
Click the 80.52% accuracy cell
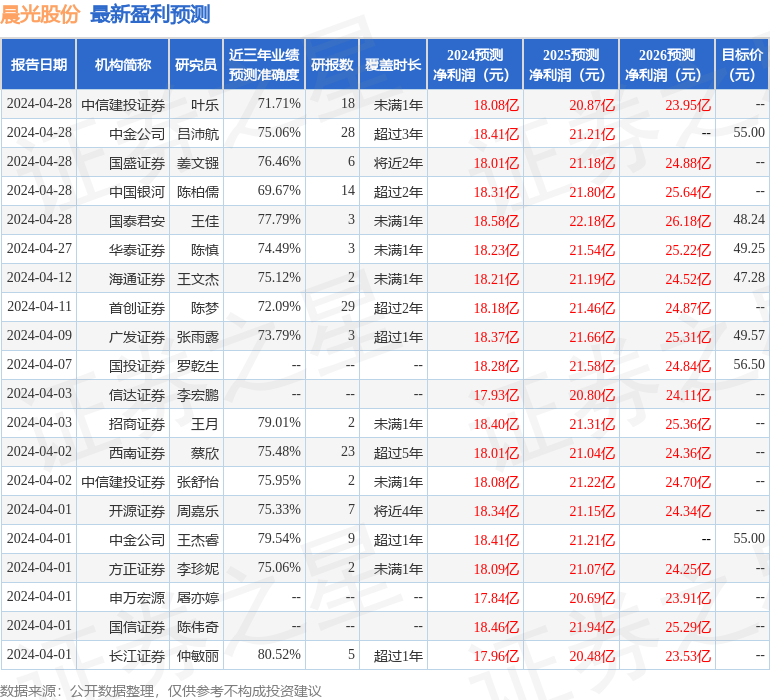click(279, 654)
